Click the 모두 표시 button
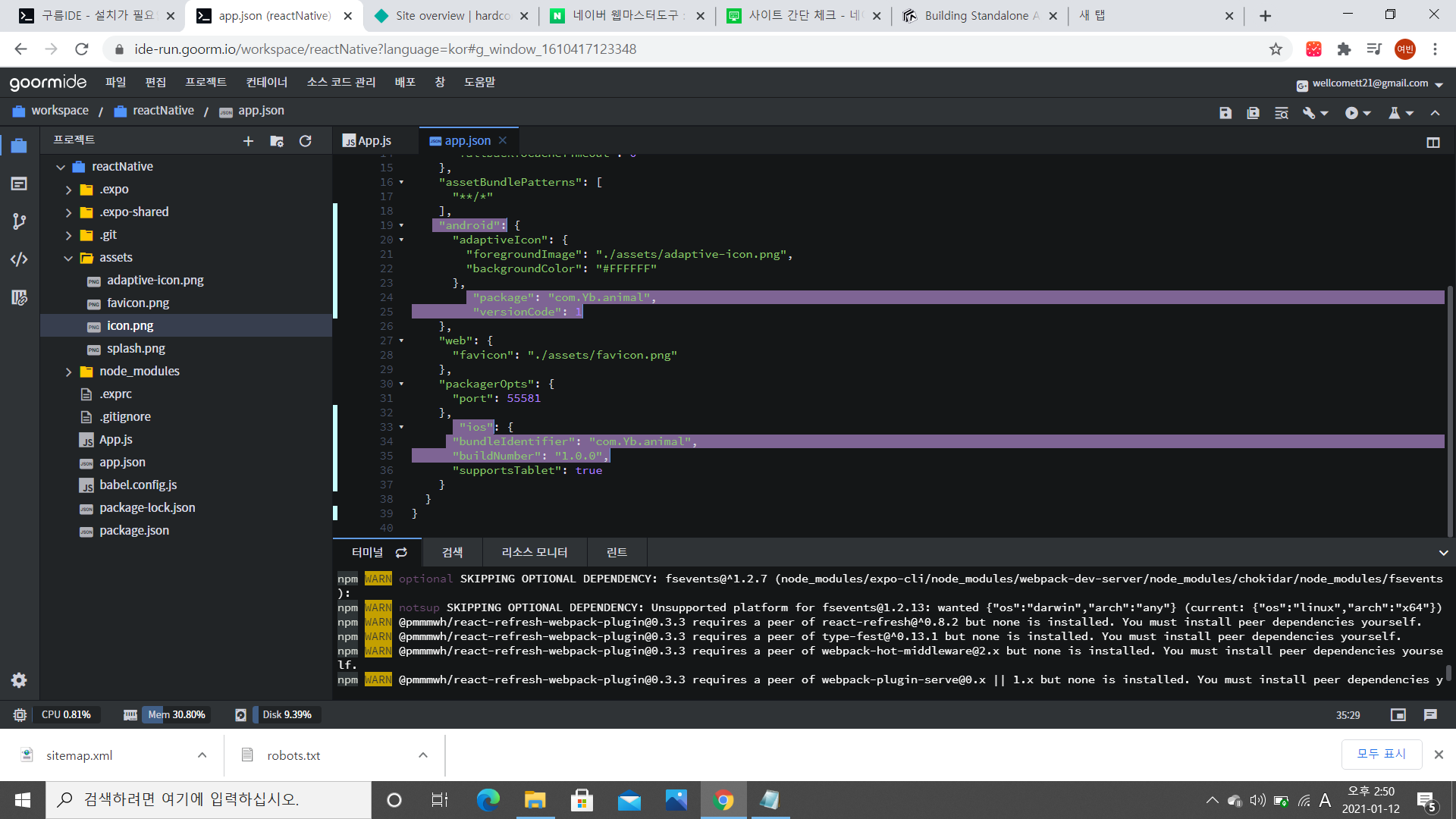1456x819 pixels. pos(1381,754)
